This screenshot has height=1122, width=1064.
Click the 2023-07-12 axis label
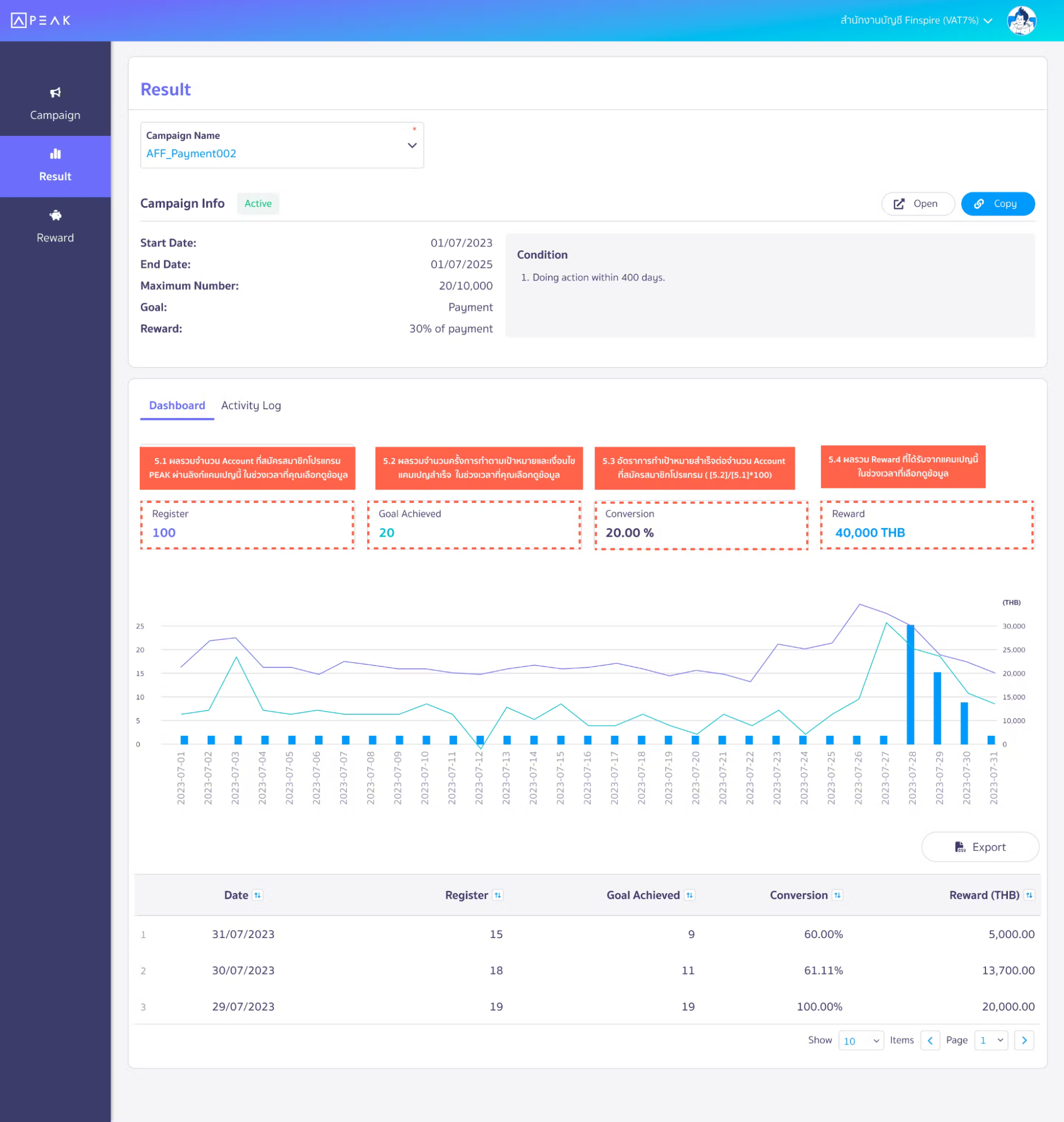tap(479, 778)
